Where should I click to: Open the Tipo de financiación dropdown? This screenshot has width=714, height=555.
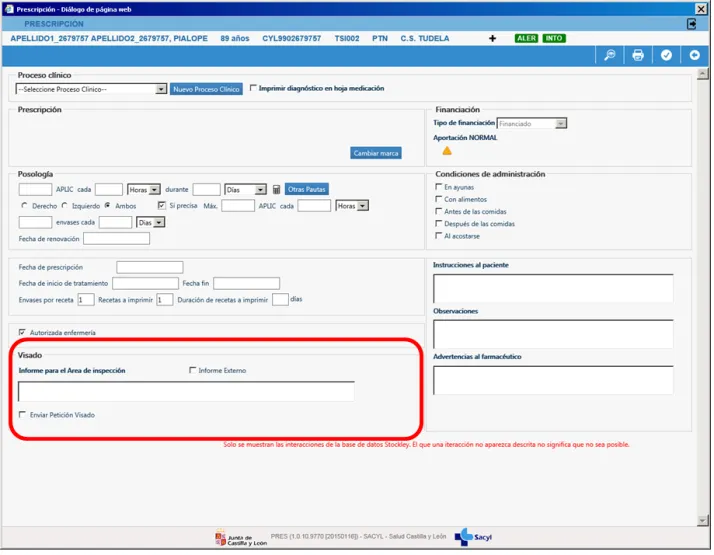(561, 124)
